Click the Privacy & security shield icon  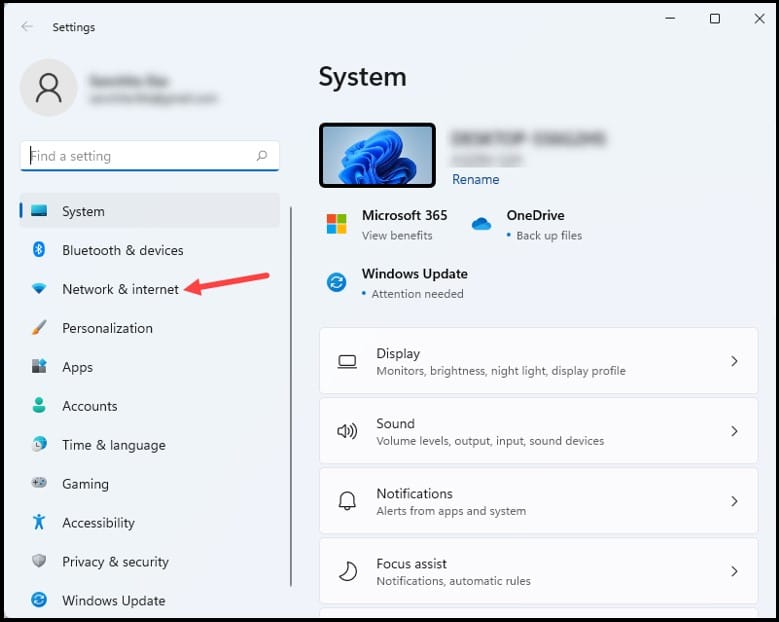pos(39,561)
